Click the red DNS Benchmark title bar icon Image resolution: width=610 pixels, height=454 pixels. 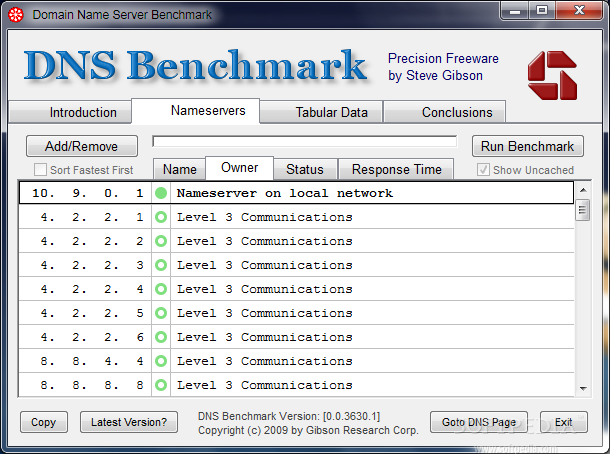coord(16,15)
